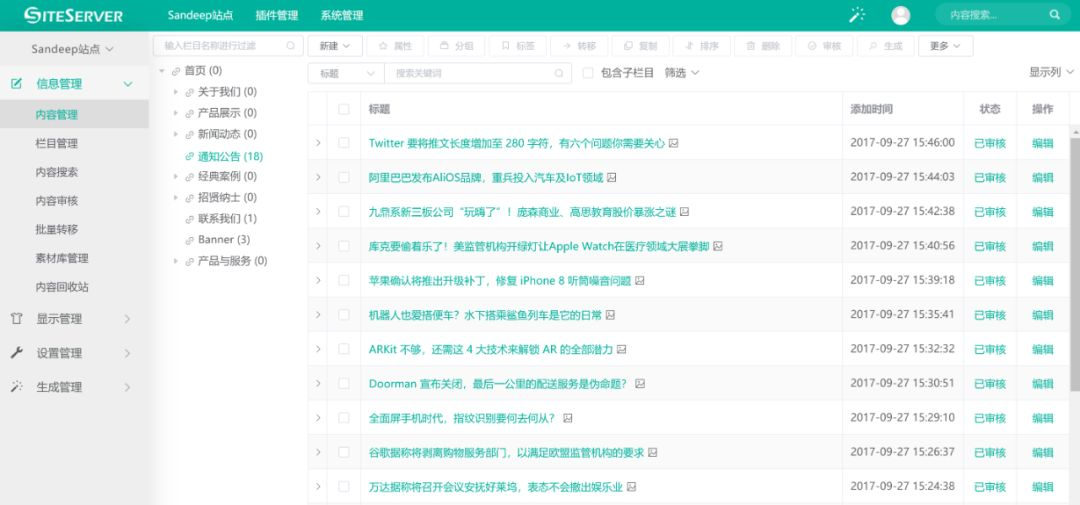Click the 排序 toolbar button
The image size is (1080, 505).
click(x=701, y=45)
